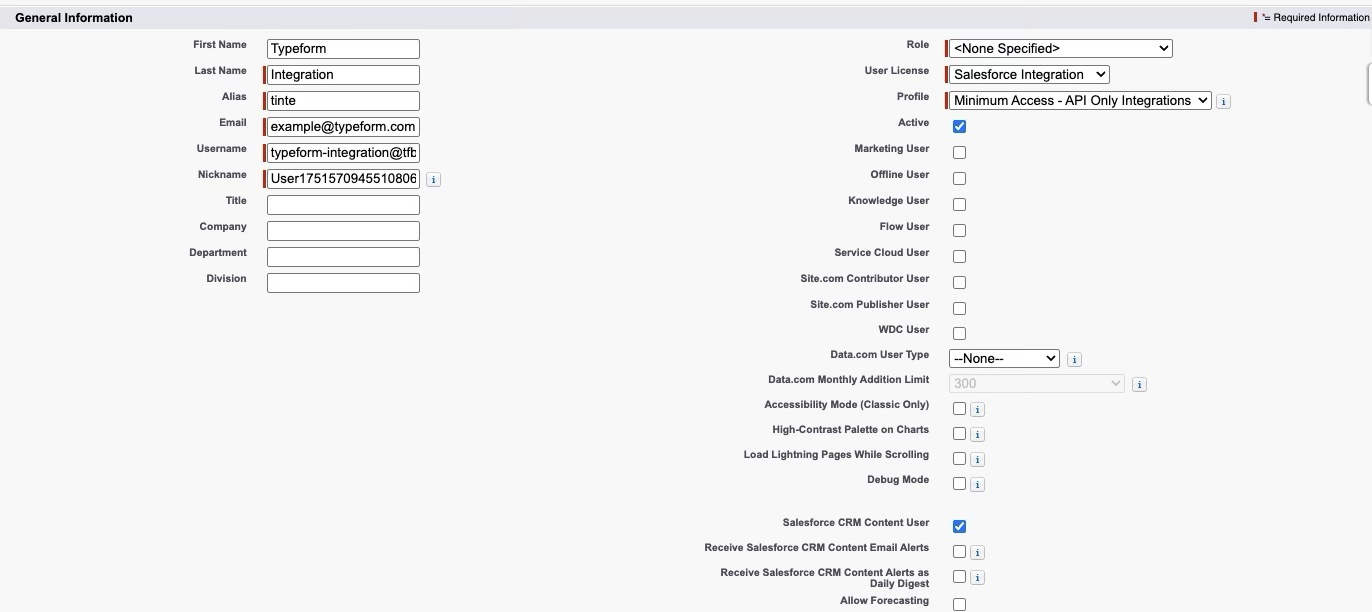Viewport: 1372px width, 612px height.
Task: Enable the Flow User checkbox
Action: 959,231
